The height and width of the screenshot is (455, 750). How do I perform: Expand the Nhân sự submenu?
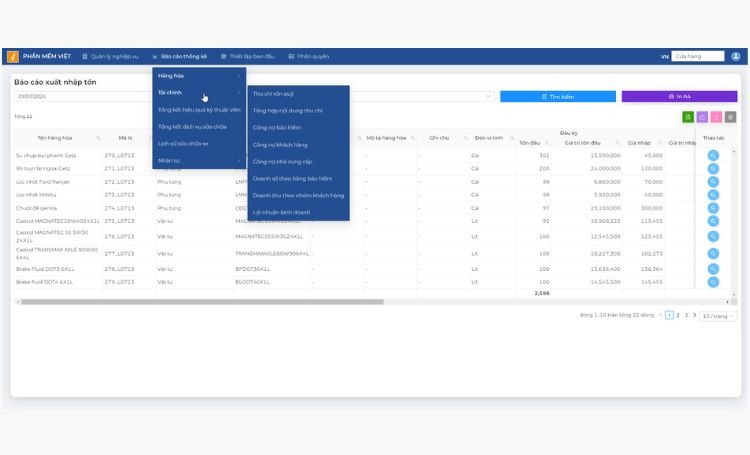[199, 160]
